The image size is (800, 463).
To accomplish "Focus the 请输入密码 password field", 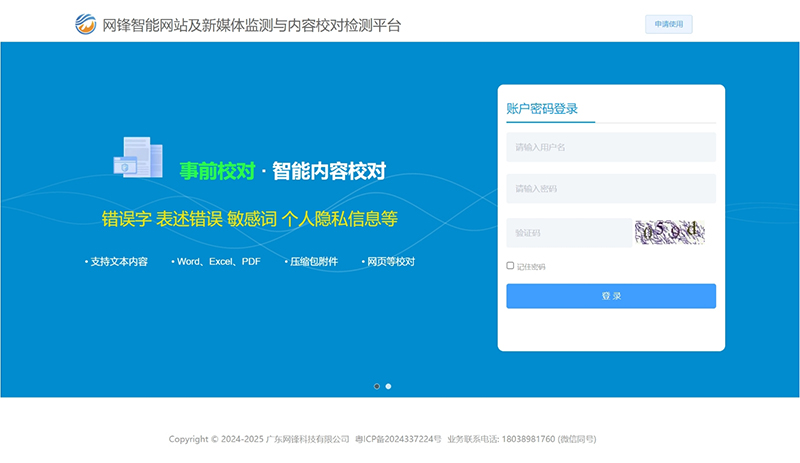I will [x=610, y=188].
